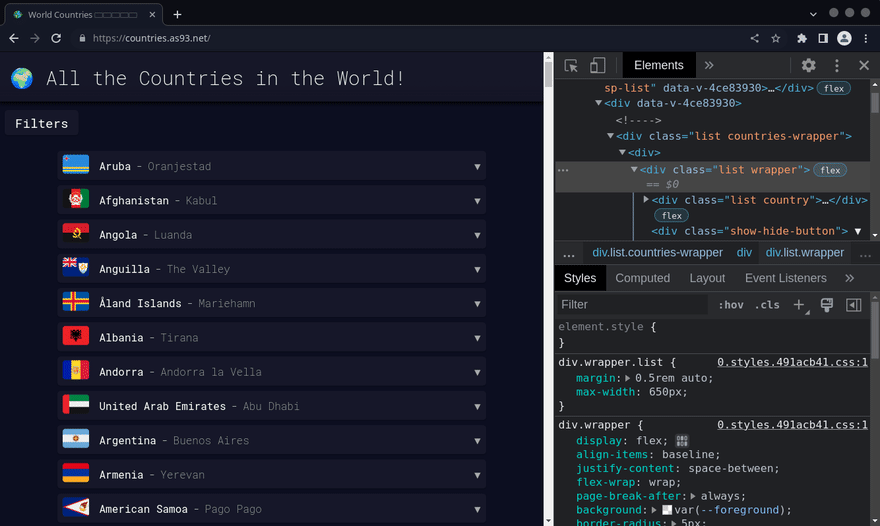Viewport: 880px width, 526px height.
Task: Switch to the Elements tab
Action: point(659,65)
